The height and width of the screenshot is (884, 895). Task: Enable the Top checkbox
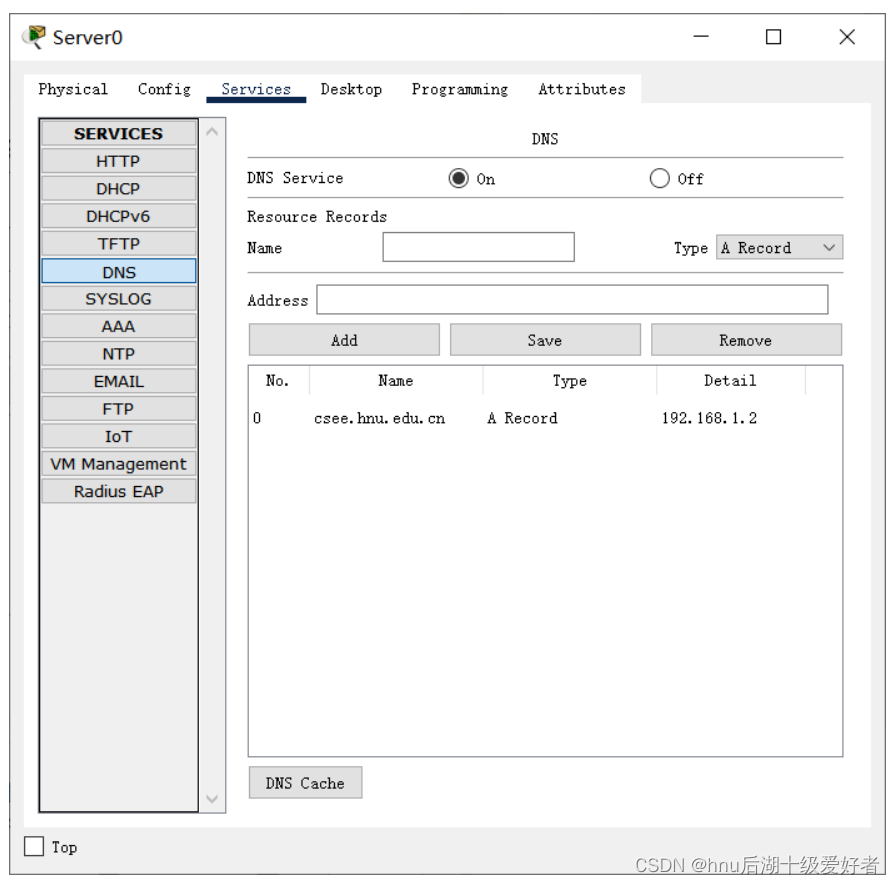coord(34,846)
